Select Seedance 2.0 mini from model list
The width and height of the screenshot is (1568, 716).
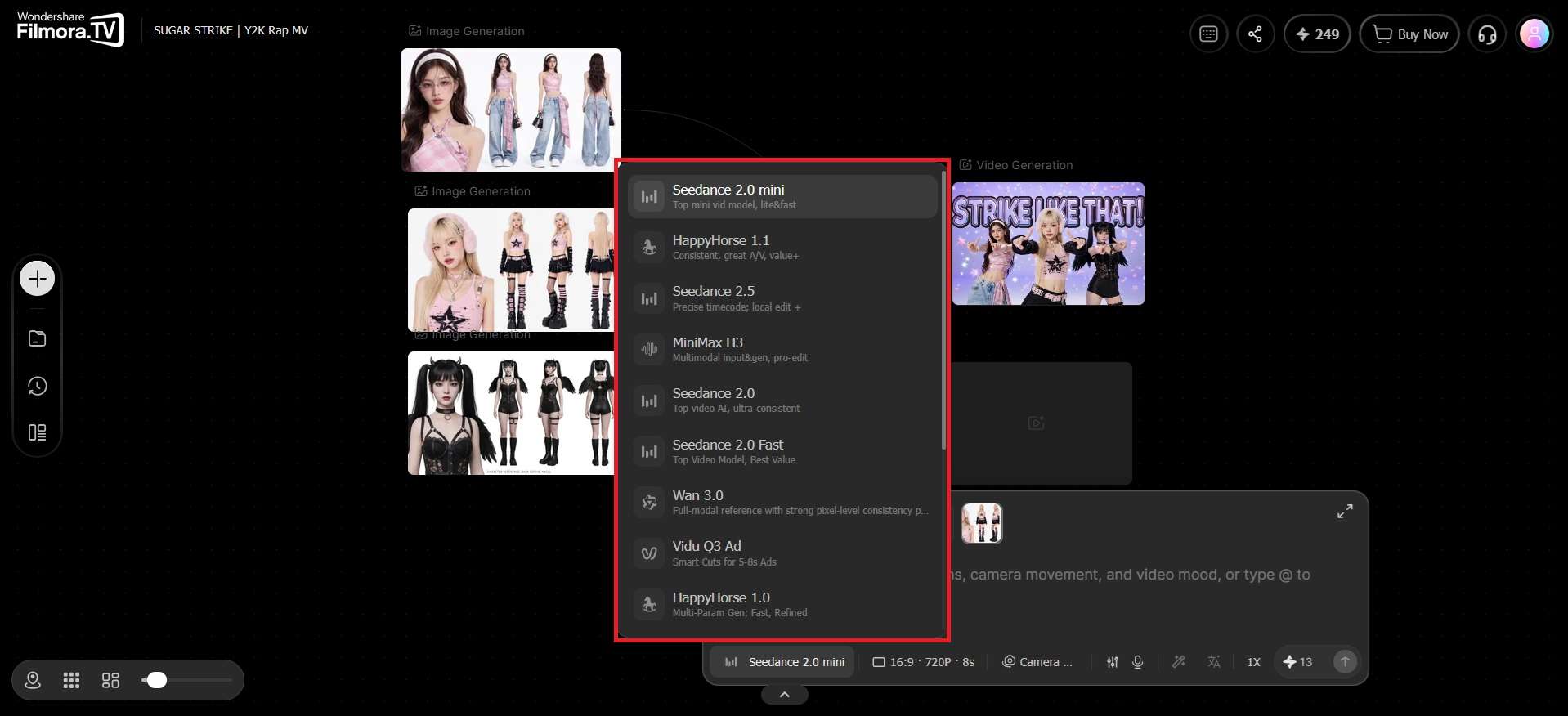[782, 196]
